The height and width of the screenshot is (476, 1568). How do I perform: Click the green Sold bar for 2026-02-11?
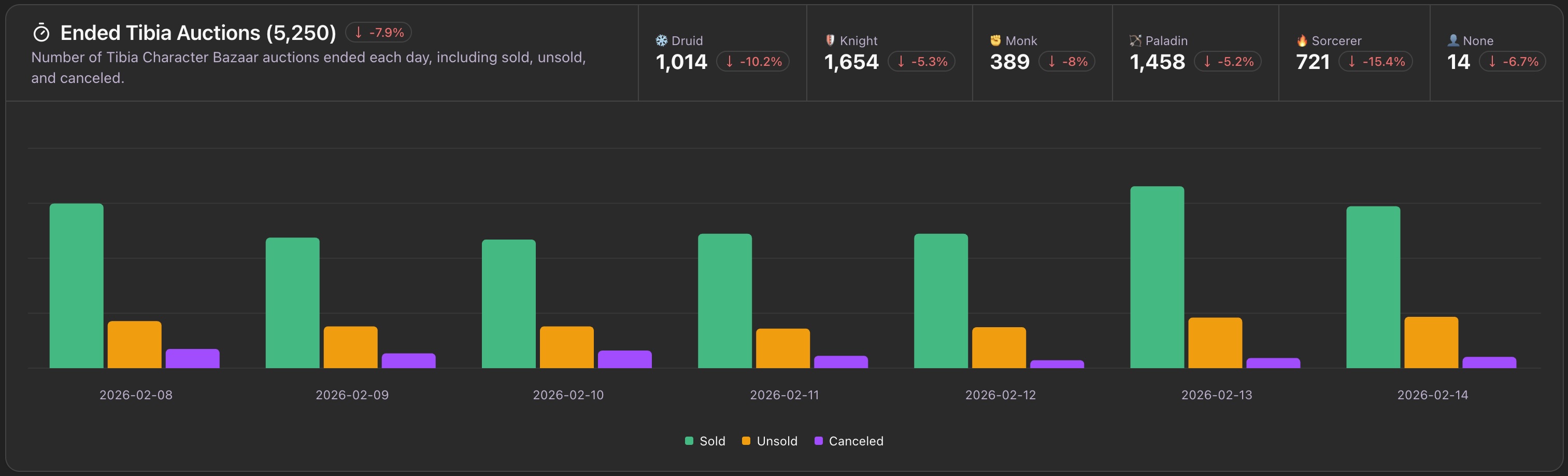tap(725, 301)
